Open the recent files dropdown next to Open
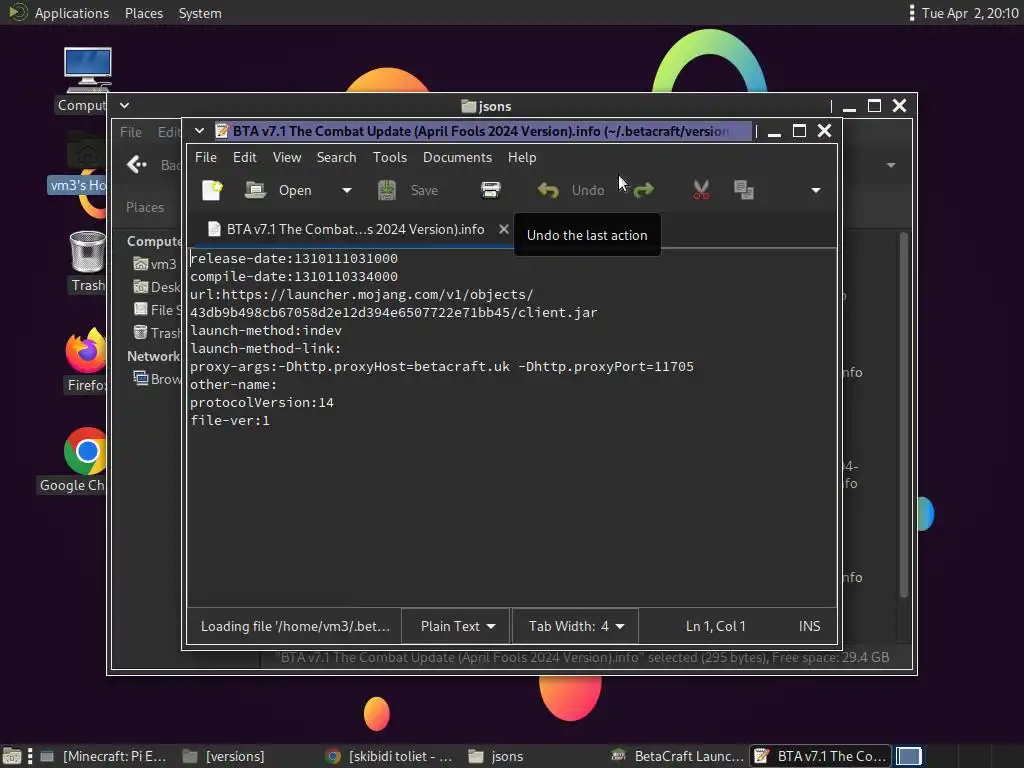 click(x=347, y=190)
